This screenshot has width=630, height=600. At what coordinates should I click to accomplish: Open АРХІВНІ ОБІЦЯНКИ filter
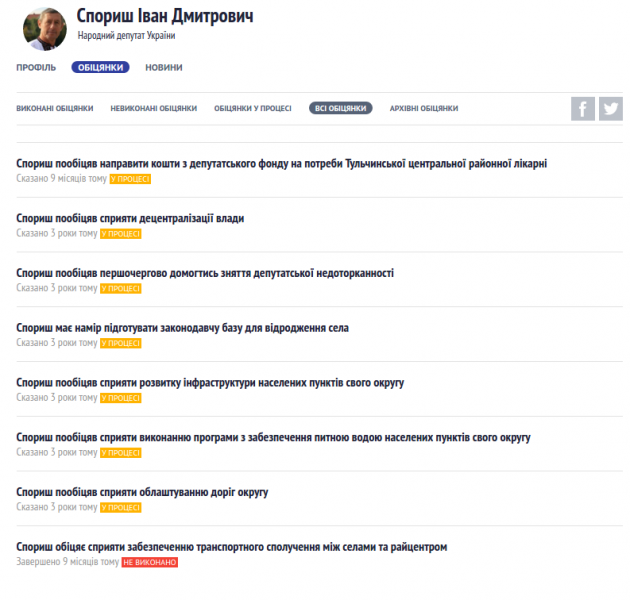click(423, 109)
